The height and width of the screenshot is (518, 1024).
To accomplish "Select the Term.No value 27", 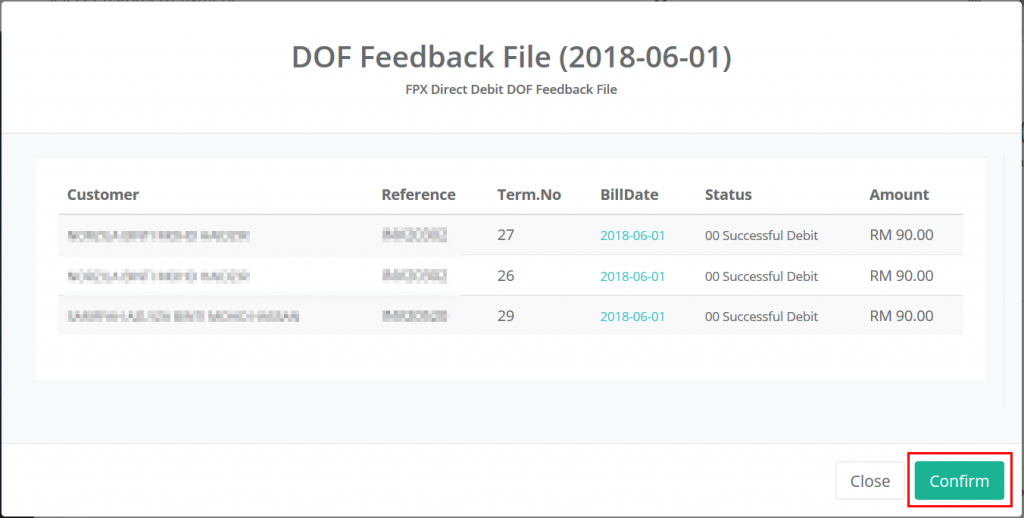I will 507,235.
